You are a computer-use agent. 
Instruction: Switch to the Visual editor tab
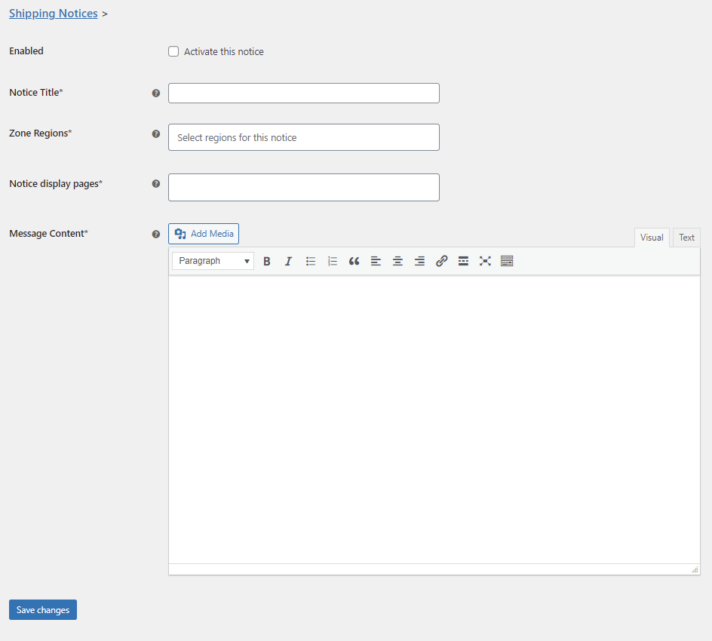click(652, 237)
